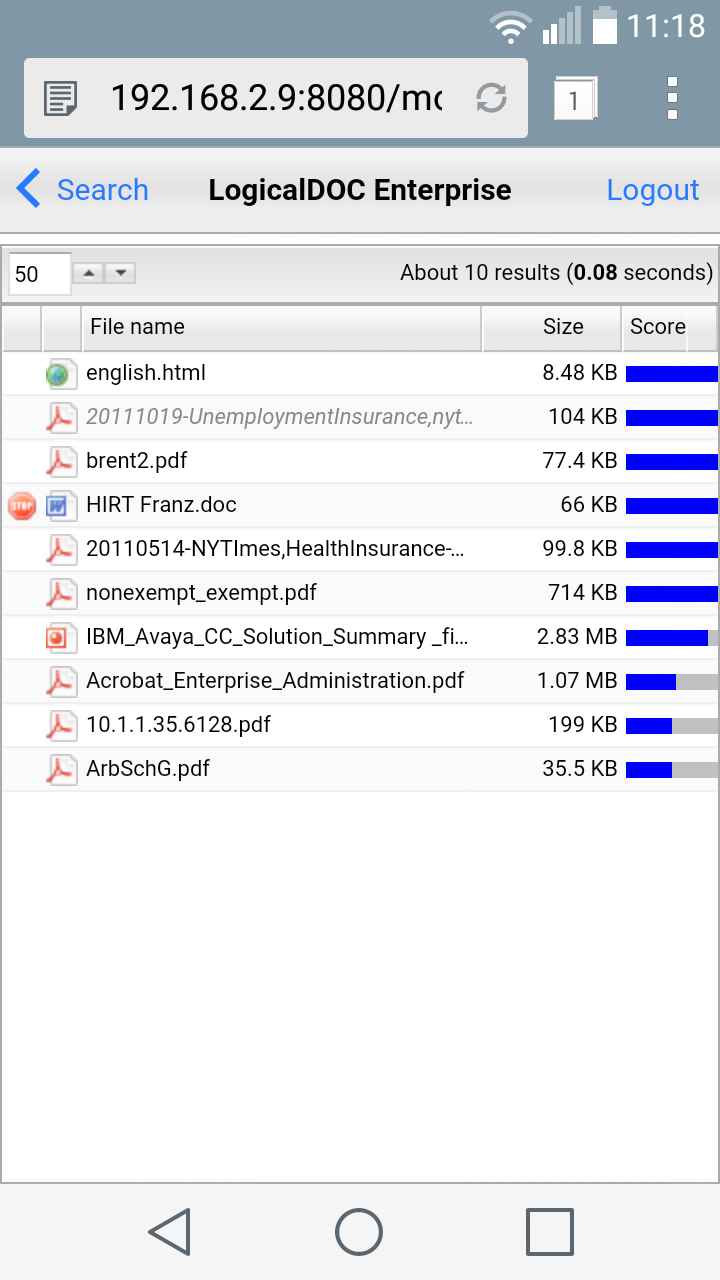Viewport: 720px width, 1280px height.
Task: Open the 20110514-NYTImes,HealthInsurance result
Action: click(x=275, y=549)
